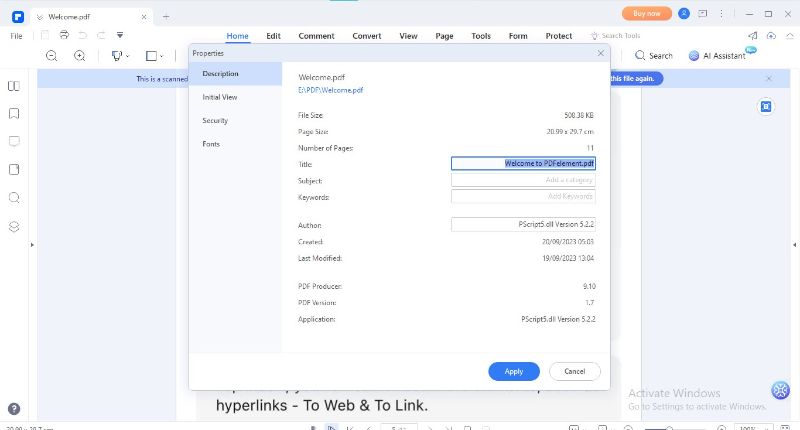Click the floating AI helper icon bottom right
This screenshot has width=800, height=430.
(781, 390)
